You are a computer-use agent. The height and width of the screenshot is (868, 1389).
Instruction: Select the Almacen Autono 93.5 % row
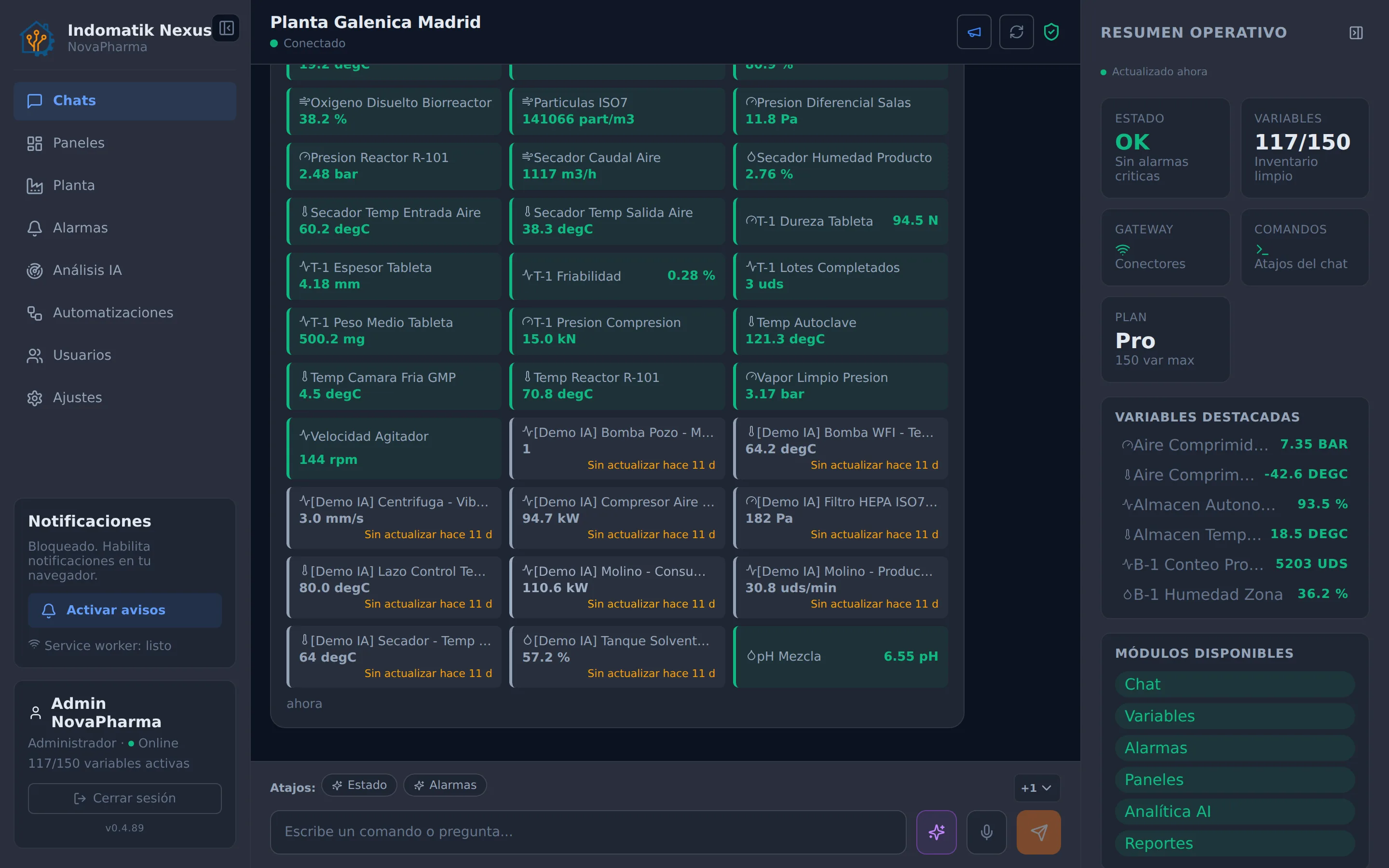1235,504
